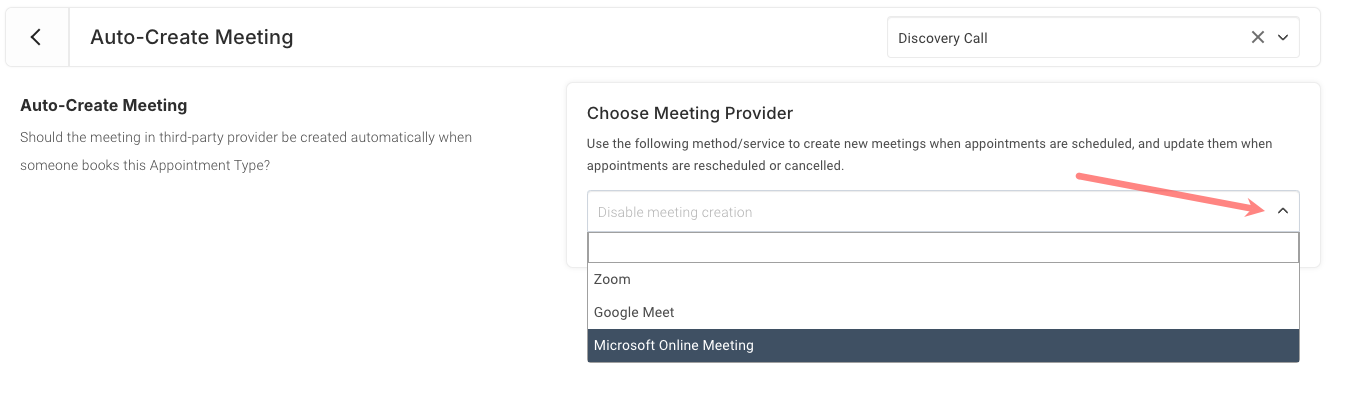Viewport: 1347px width, 402px height.
Task: Clear the Discovery Call selection
Action: tap(1258, 38)
